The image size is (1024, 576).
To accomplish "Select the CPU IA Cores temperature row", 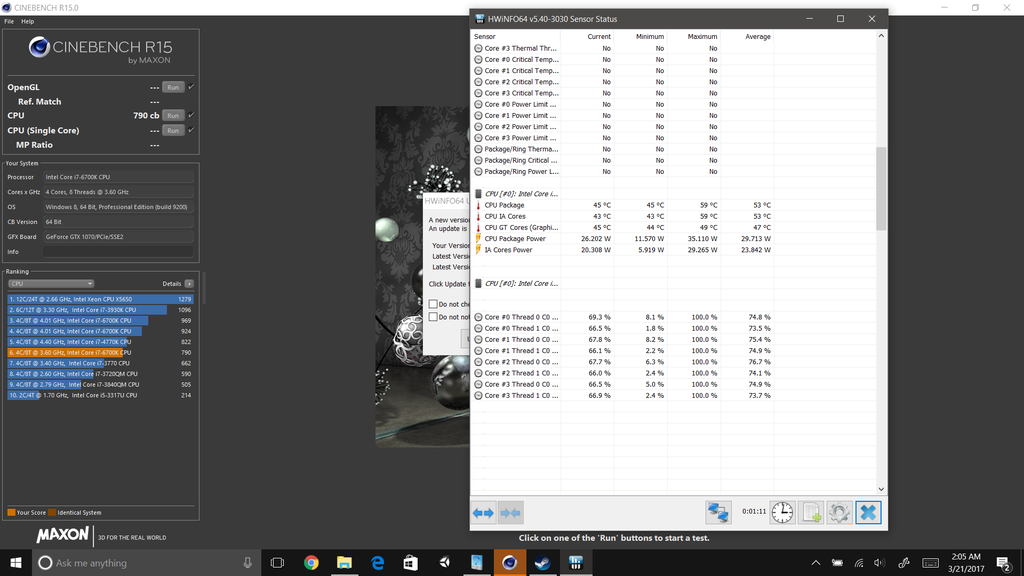I will click(622, 216).
